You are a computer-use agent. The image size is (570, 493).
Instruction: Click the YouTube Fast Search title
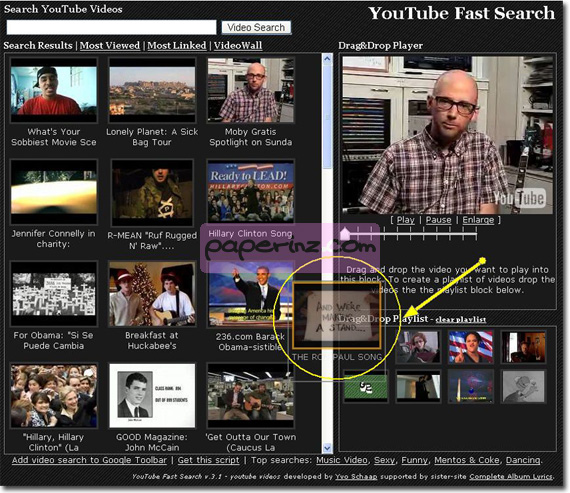[462, 13]
